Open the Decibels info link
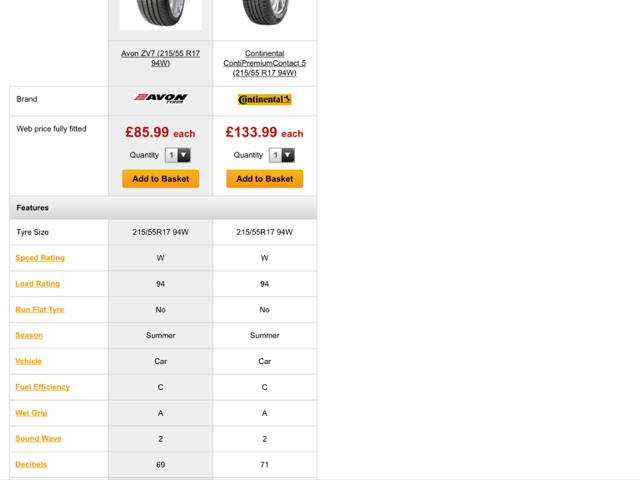 pyautogui.click(x=31, y=464)
